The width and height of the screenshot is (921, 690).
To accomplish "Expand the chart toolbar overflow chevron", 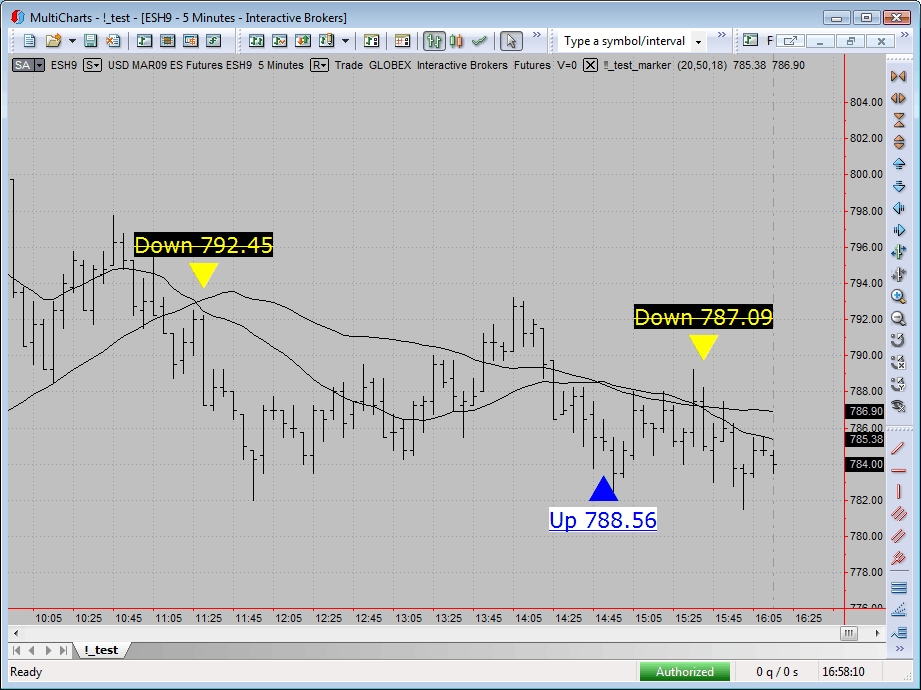I will click(537, 35).
